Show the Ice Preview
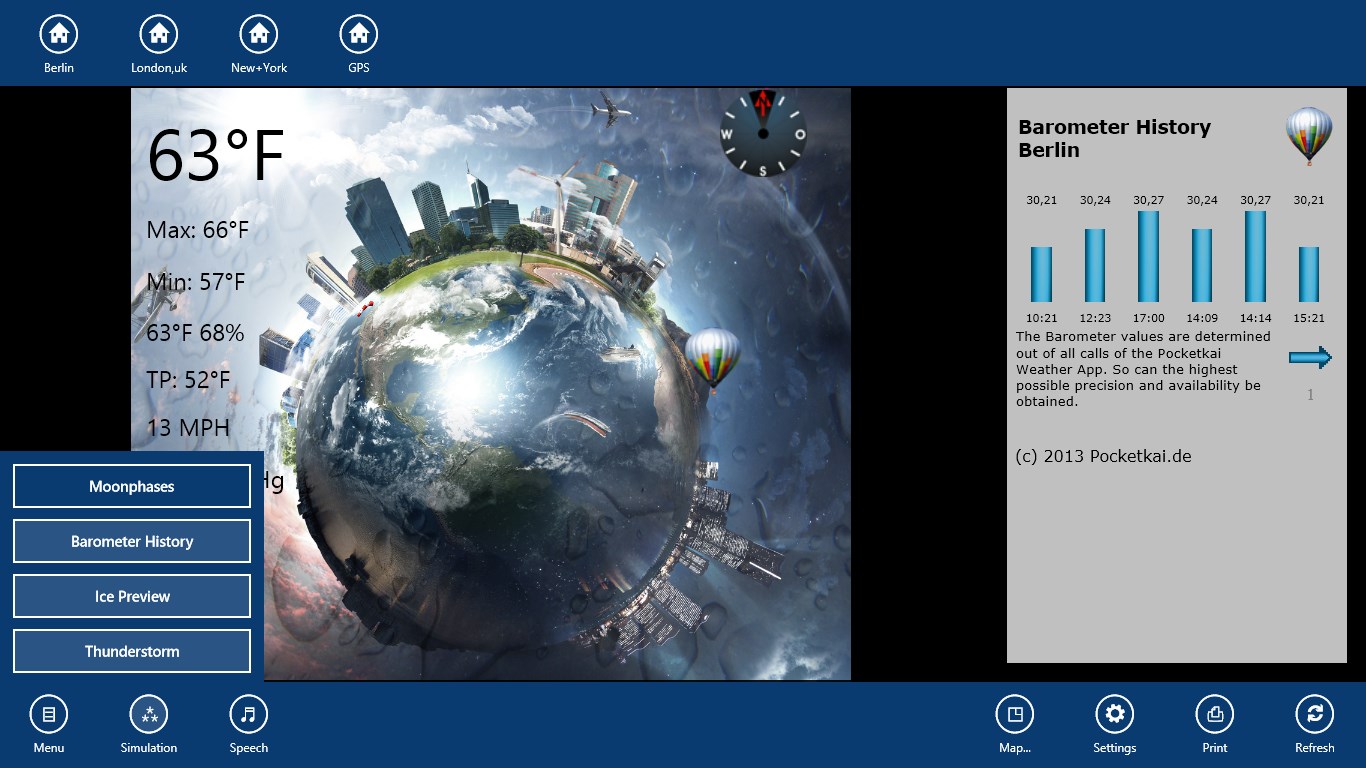This screenshot has width=1366, height=768. click(x=131, y=596)
